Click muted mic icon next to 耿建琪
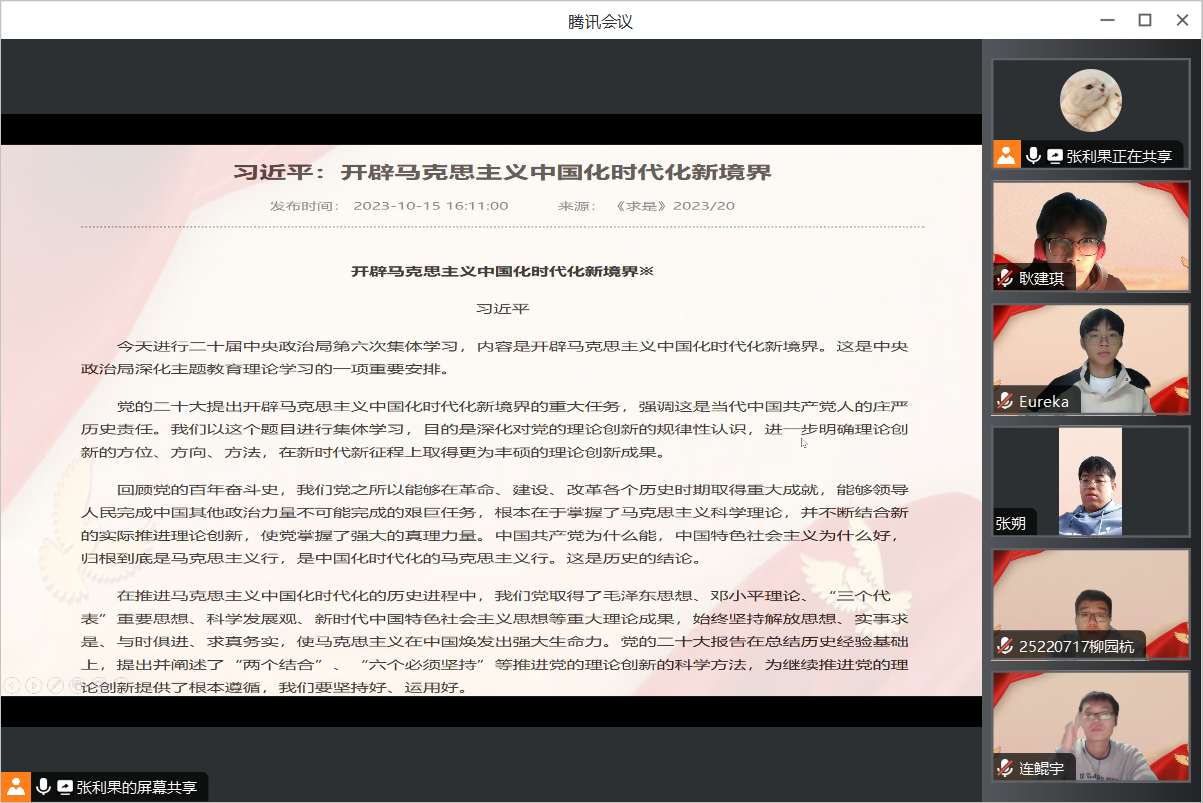Screen dimensions: 1203x803 pyautogui.click(x=1005, y=279)
